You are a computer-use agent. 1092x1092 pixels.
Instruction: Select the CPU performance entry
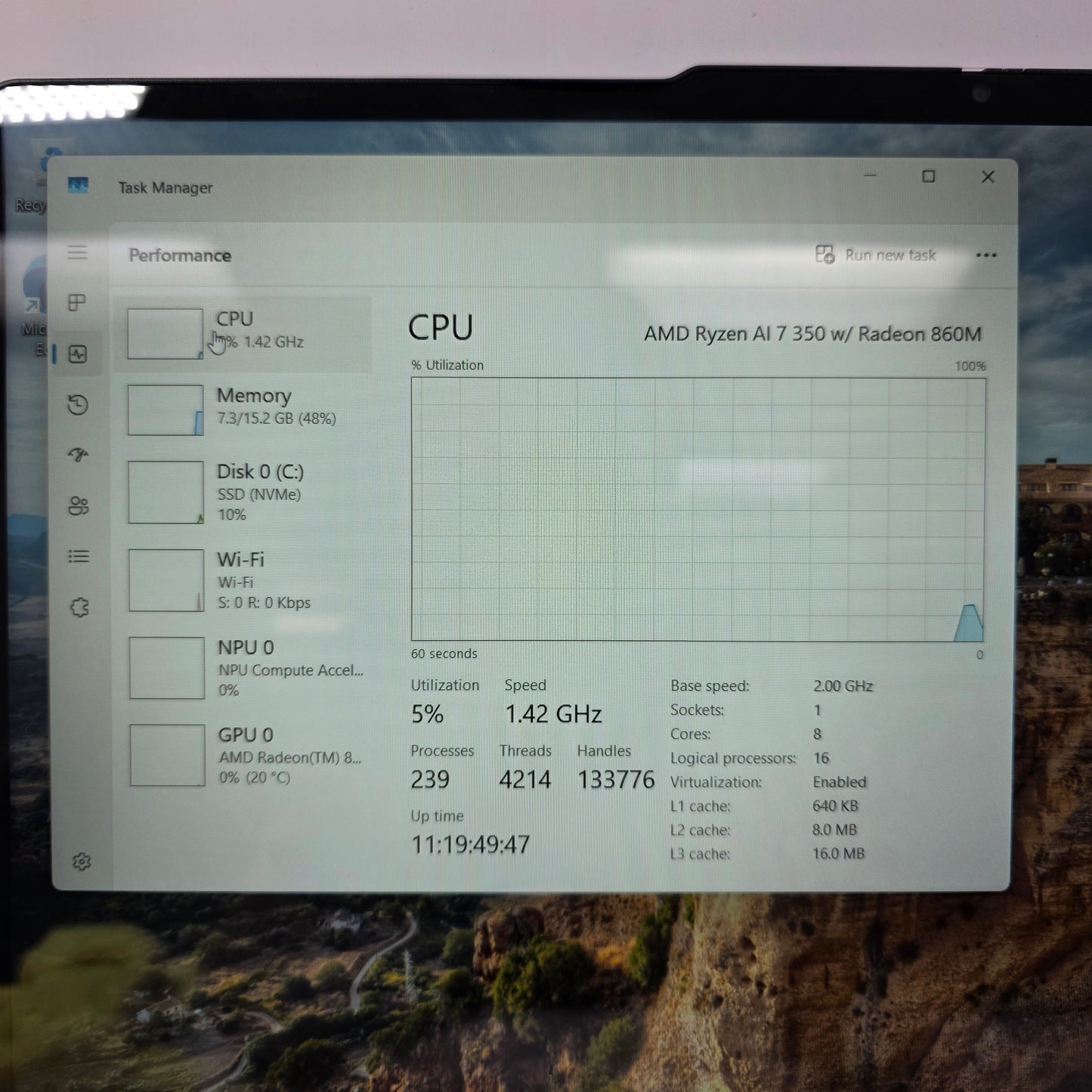244,333
